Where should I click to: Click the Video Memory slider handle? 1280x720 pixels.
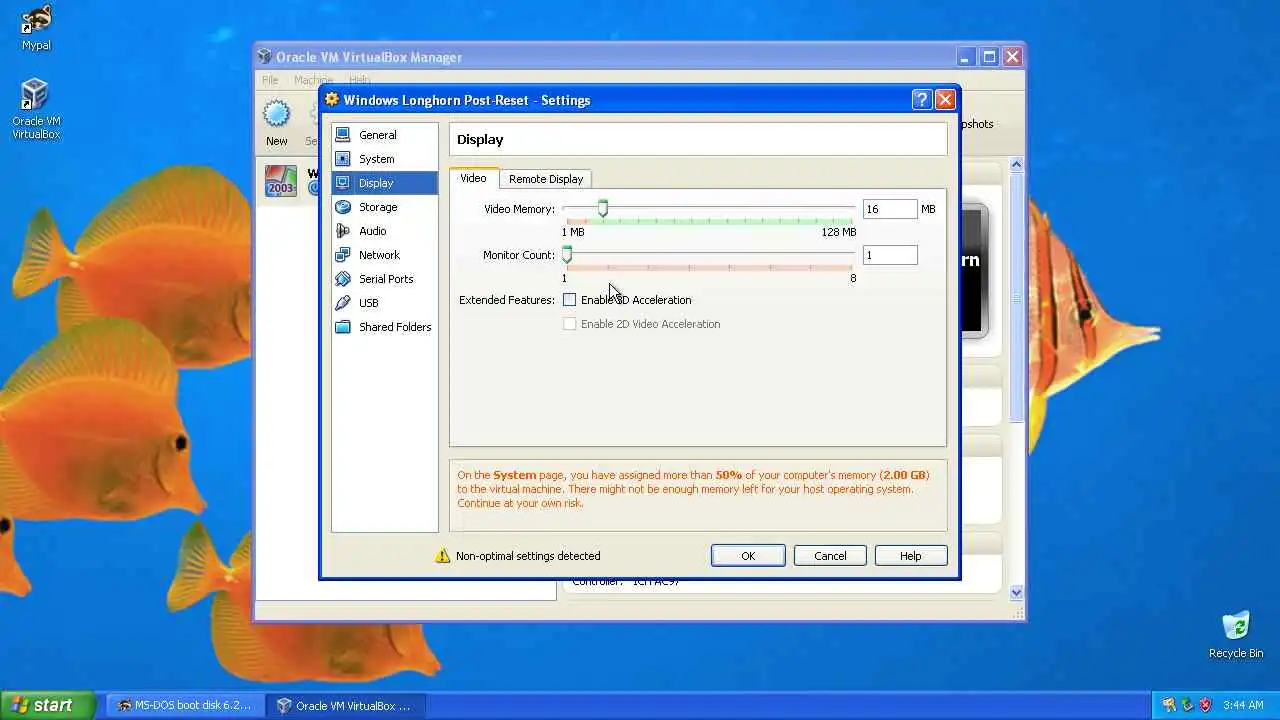(603, 208)
